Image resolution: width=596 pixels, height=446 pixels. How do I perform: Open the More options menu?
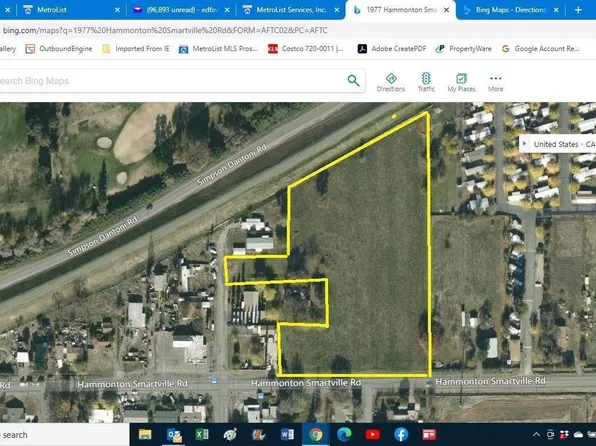[x=495, y=83]
